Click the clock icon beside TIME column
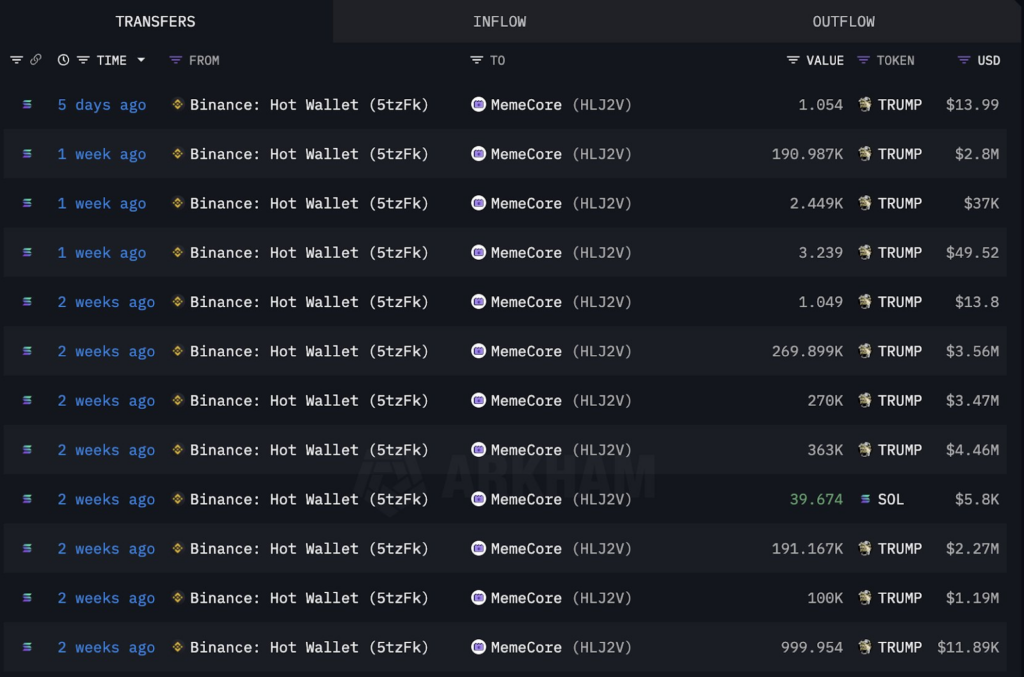This screenshot has width=1024, height=677. click(x=63, y=60)
